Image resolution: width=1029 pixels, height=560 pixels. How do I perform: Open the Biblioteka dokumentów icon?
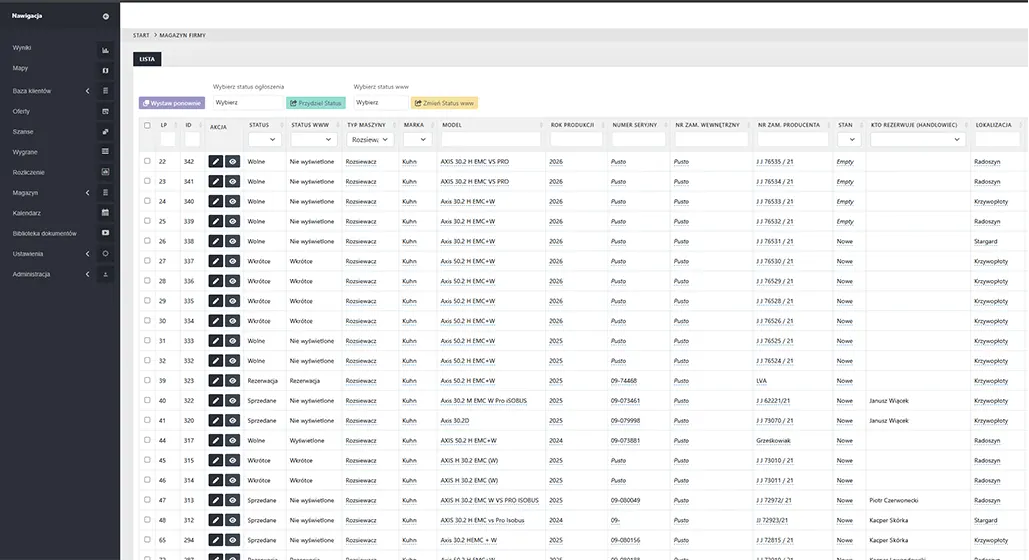[106, 233]
